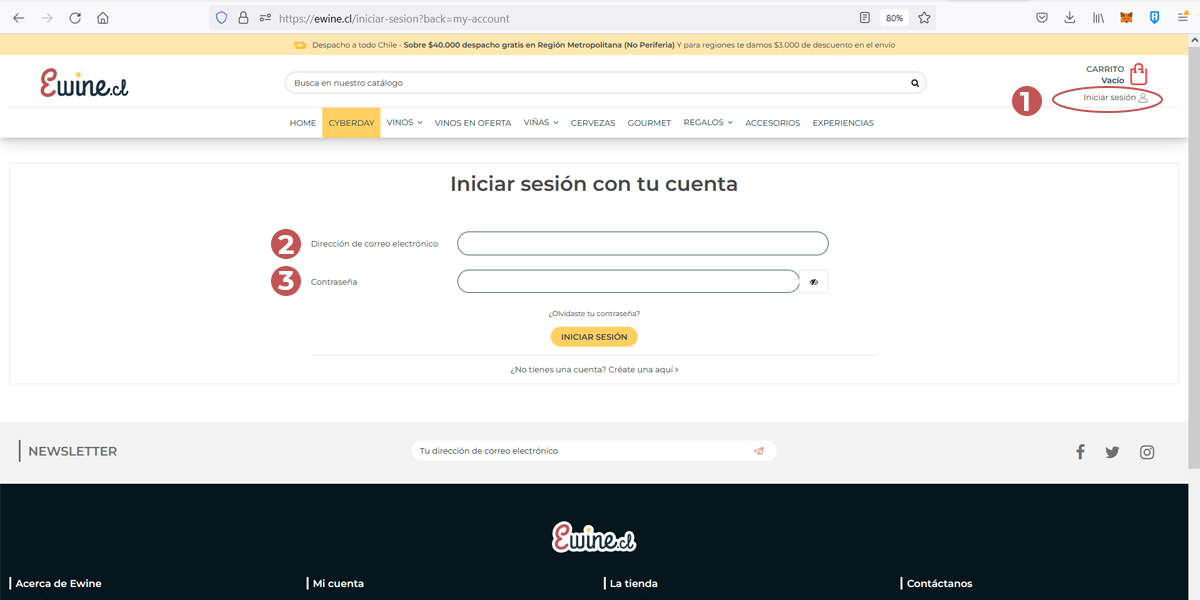Open the MetaMask fox extension

point(1126,18)
